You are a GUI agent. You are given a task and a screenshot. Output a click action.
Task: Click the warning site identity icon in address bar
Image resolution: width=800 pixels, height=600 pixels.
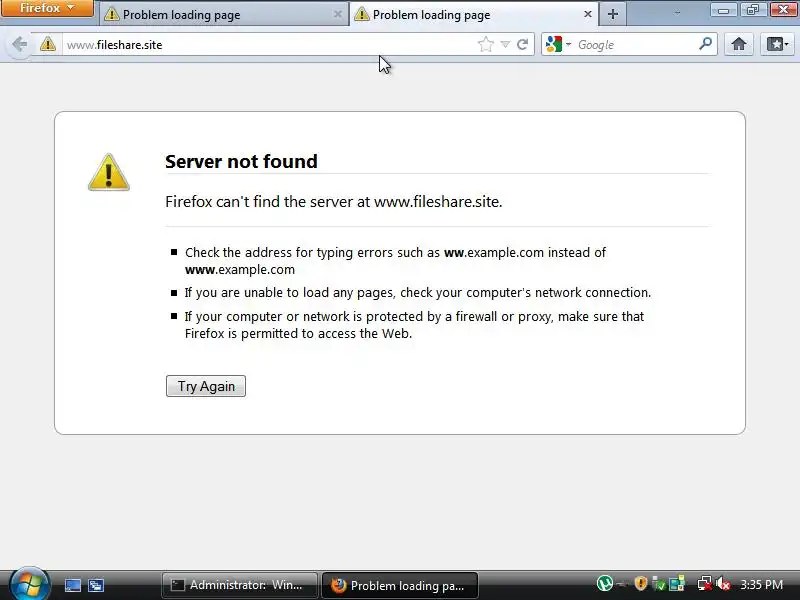tap(48, 44)
